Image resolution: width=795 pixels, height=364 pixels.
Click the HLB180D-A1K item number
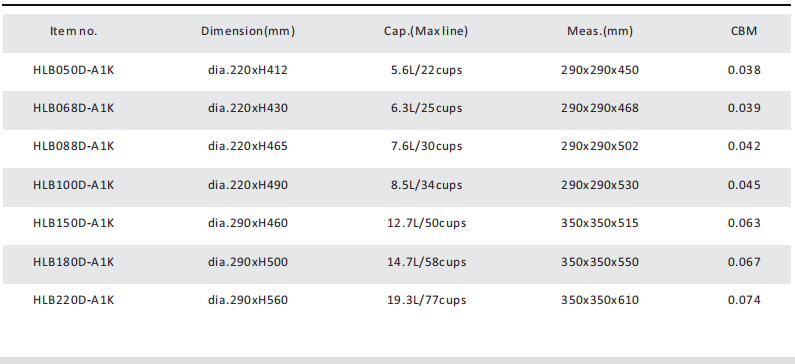pos(74,262)
